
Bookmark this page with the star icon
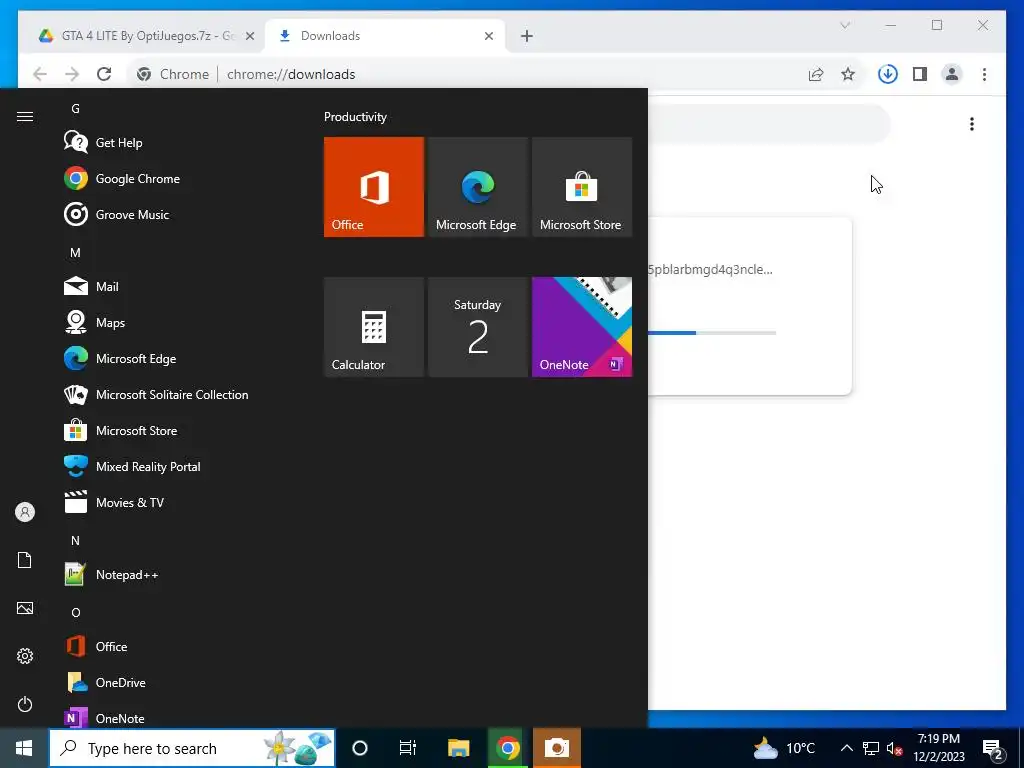848,74
